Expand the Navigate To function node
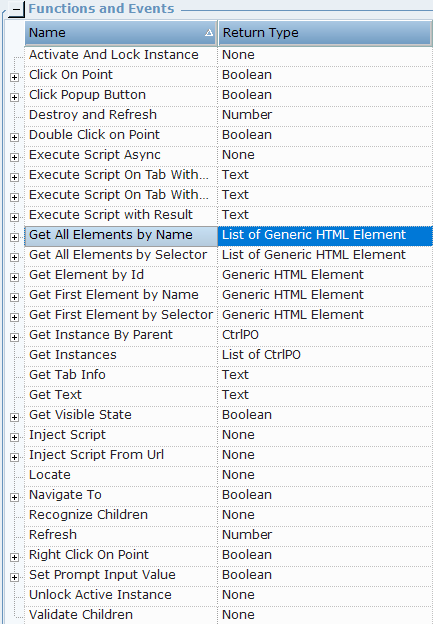Image resolution: width=433 pixels, height=624 pixels. [14, 497]
